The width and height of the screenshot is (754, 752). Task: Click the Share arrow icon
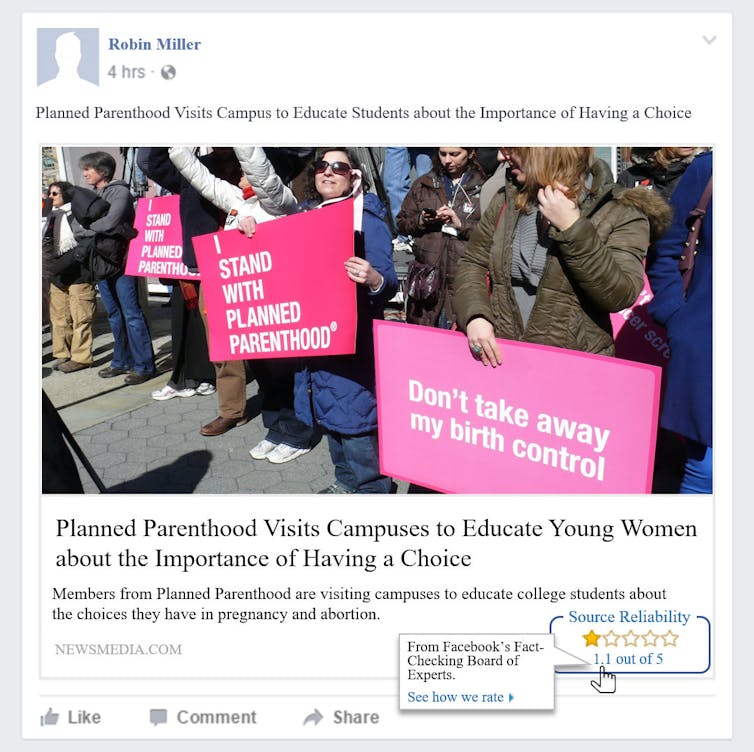click(x=314, y=717)
